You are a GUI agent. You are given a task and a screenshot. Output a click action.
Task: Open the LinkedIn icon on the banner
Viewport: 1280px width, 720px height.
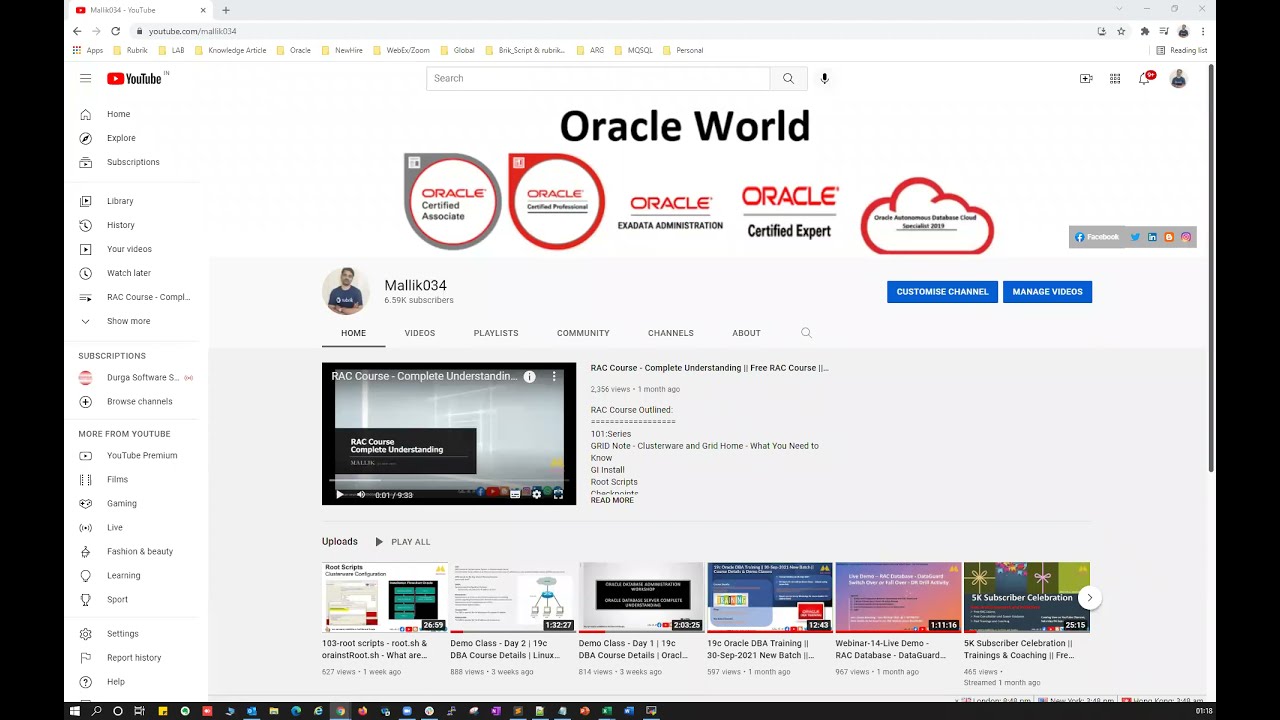(x=1152, y=237)
